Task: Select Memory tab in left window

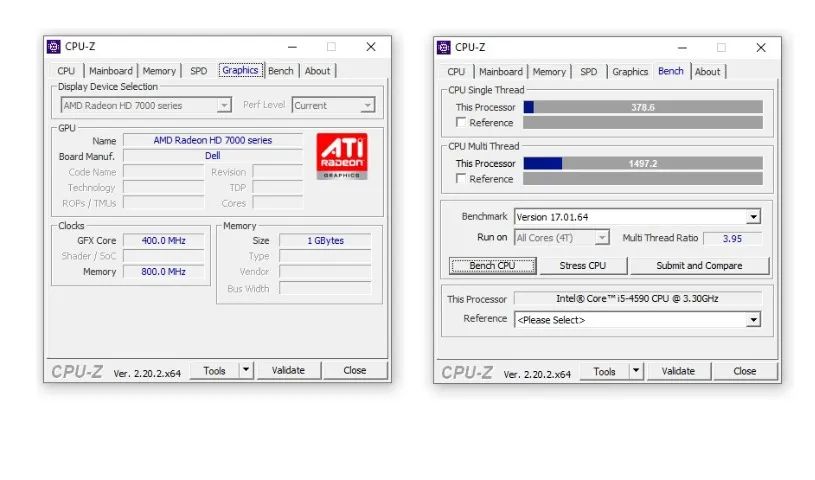Action: pos(159,71)
